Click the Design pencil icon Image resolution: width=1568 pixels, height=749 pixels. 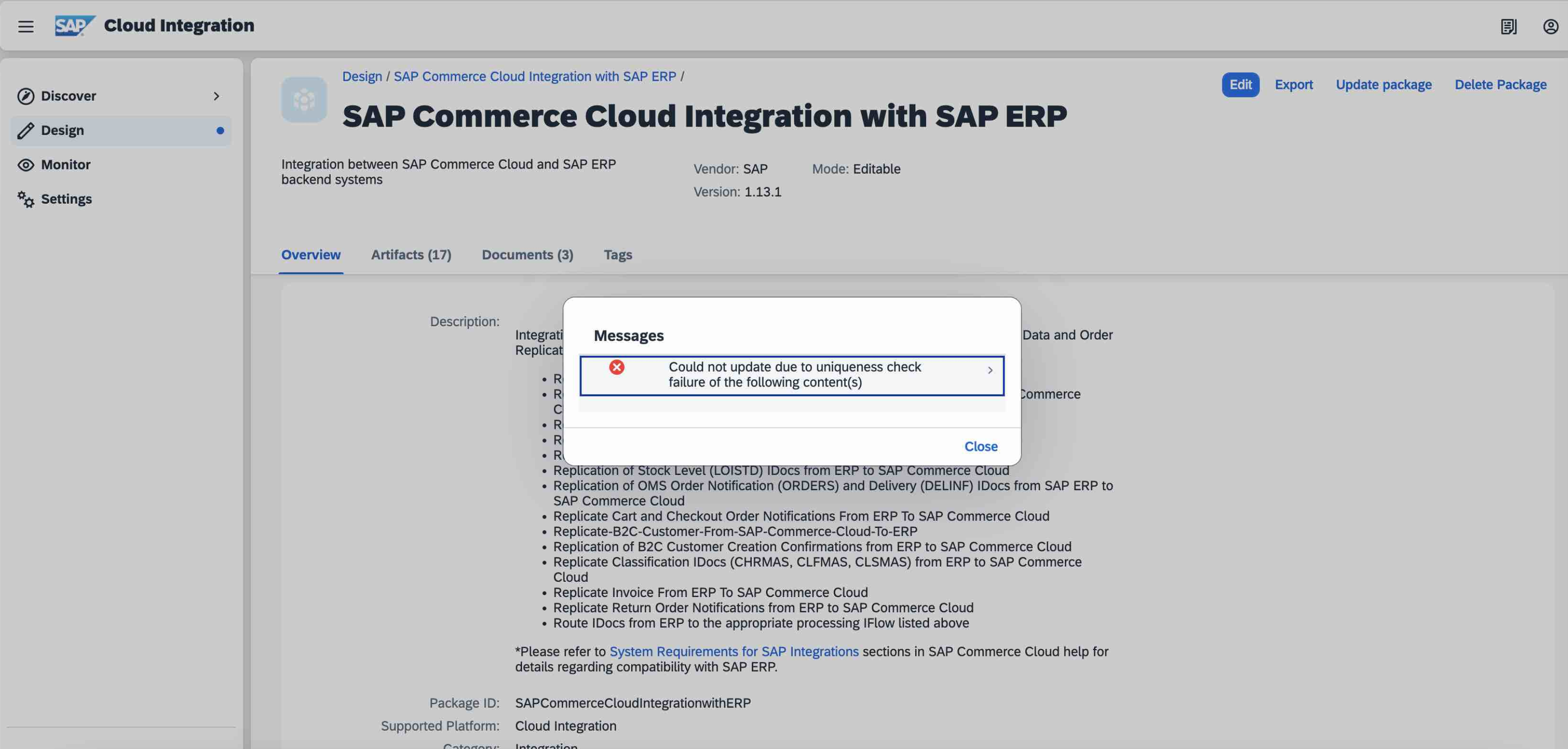[26, 130]
